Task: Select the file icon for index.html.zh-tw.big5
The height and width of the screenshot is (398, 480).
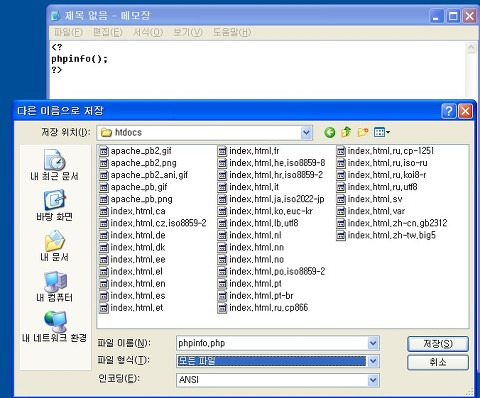Action: [x=341, y=236]
